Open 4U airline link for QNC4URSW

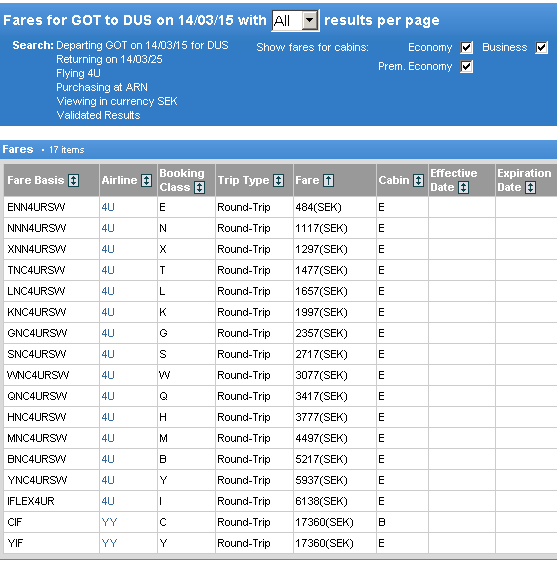pos(108,396)
